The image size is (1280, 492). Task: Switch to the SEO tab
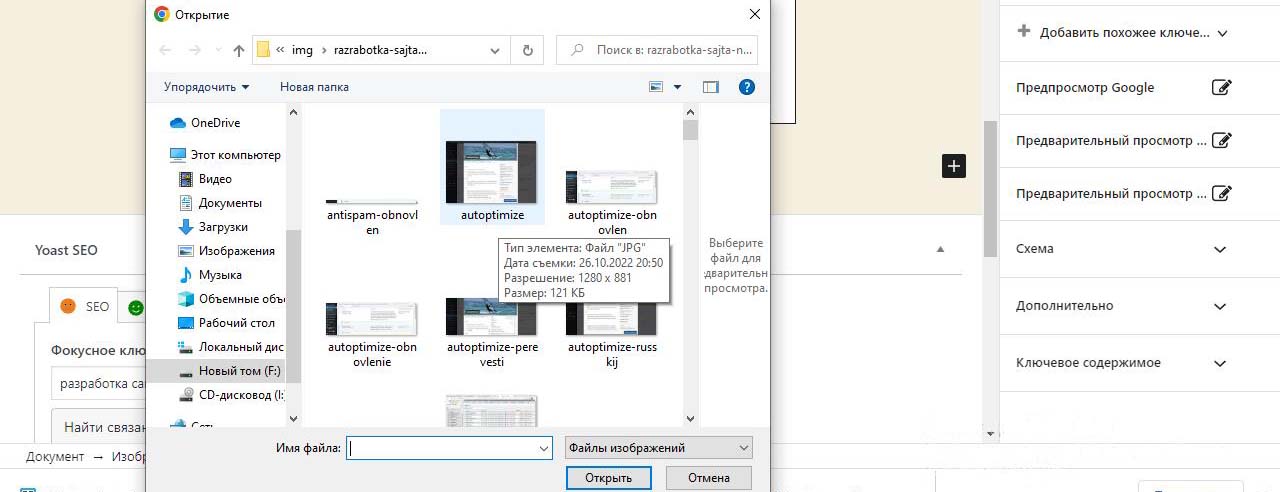click(x=84, y=307)
